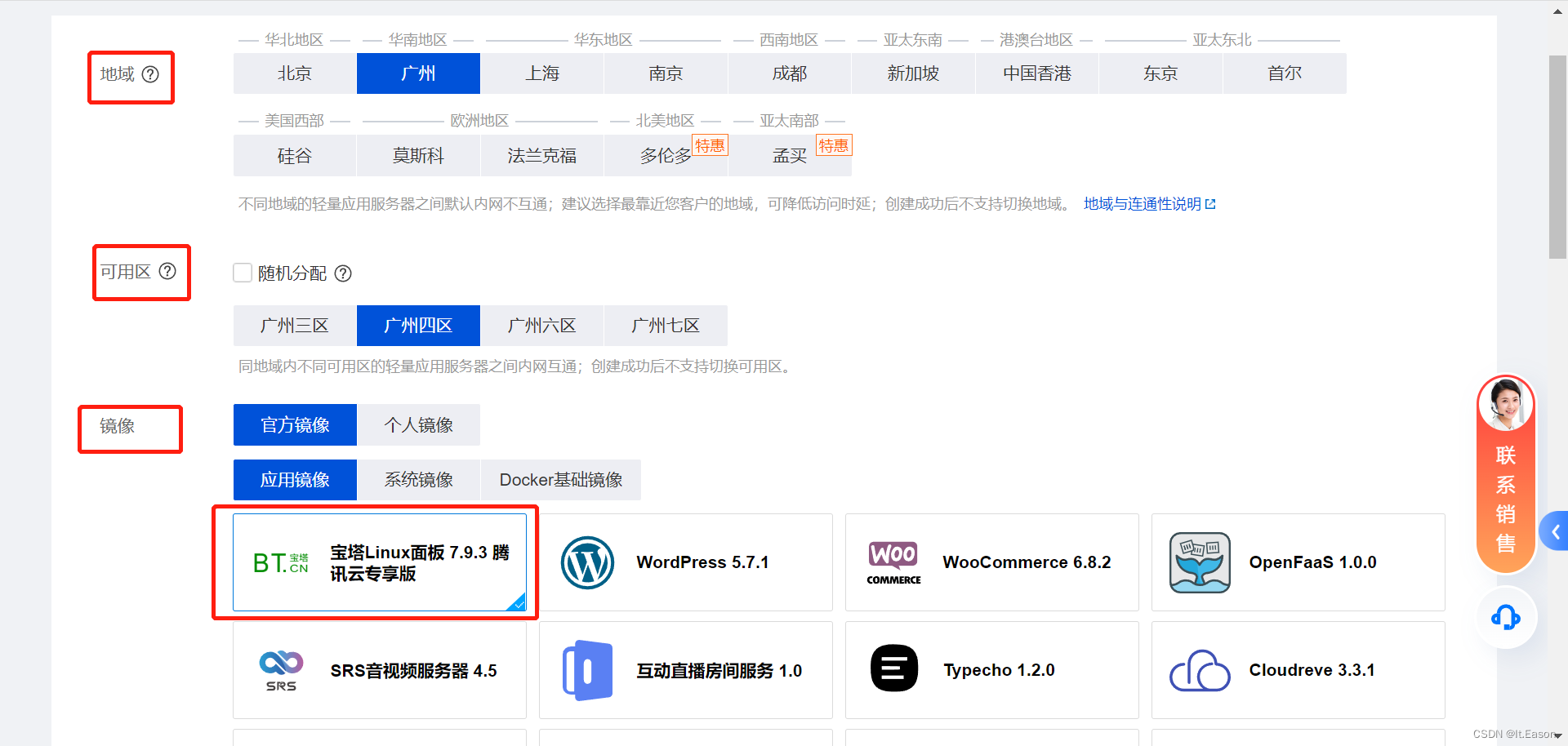Click the page vertical scrollbar thumb
The height and width of the screenshot is (746, 1568).
pyautogui.click(x=1558, y=157)
